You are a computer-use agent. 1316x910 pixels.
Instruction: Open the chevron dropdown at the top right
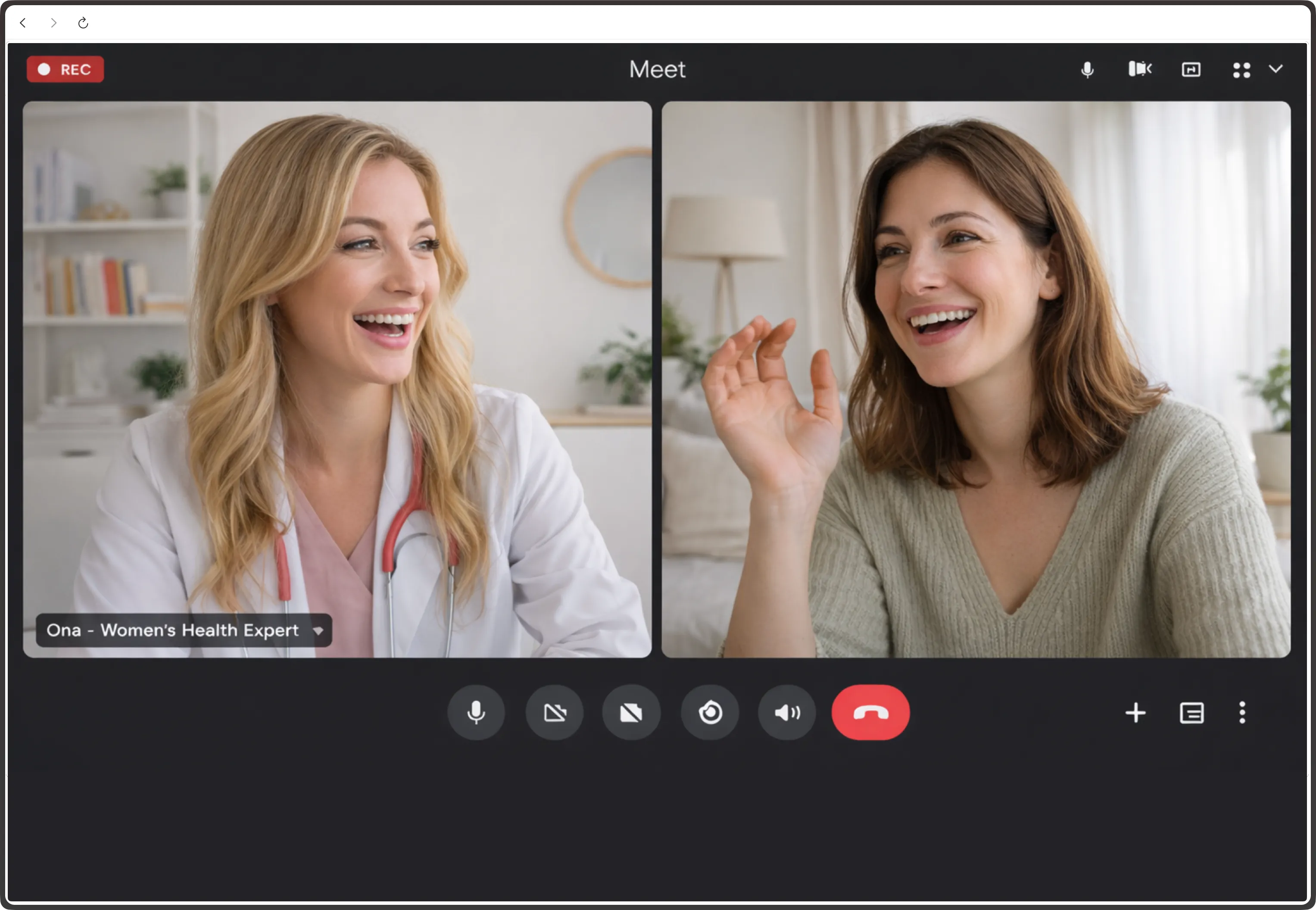[1275, 69]
